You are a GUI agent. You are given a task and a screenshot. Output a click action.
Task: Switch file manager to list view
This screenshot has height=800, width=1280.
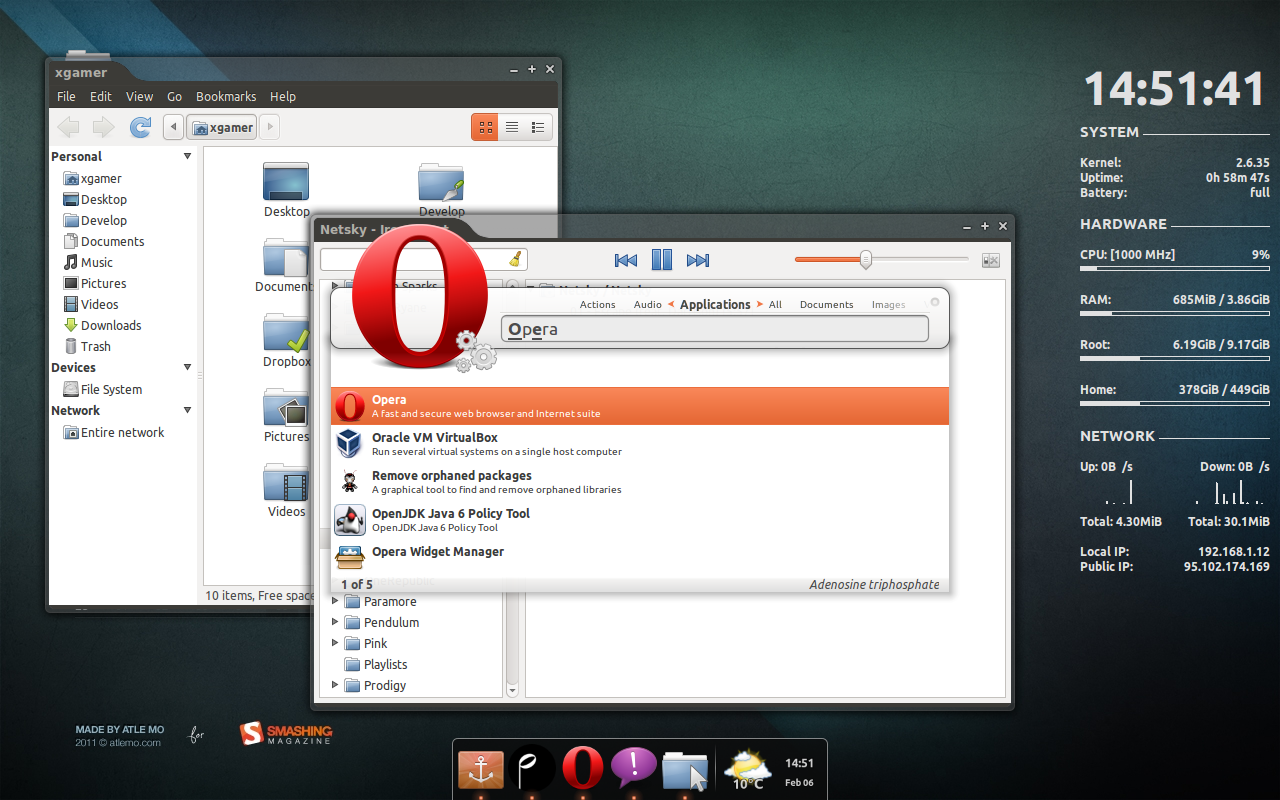tap(512, 127)
